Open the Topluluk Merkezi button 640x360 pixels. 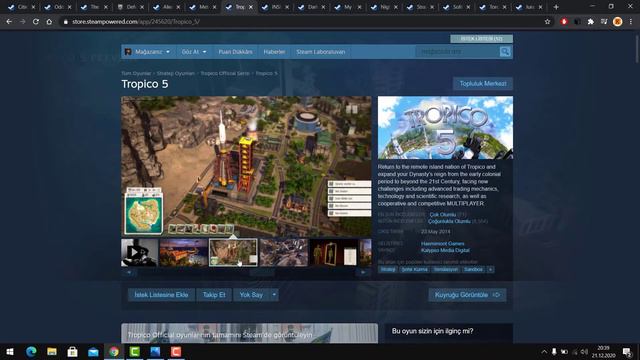[x=483, y=84]
